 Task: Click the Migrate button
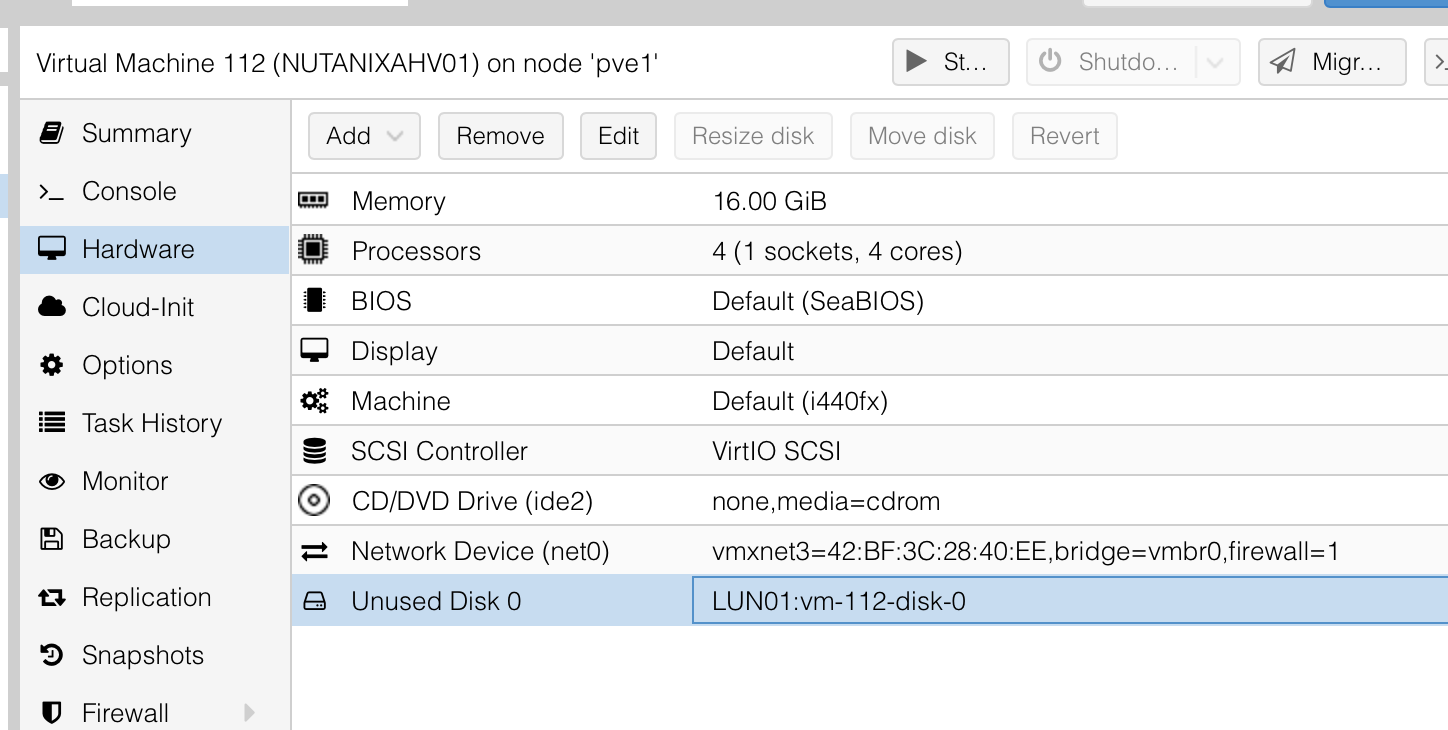point(1331,62)
